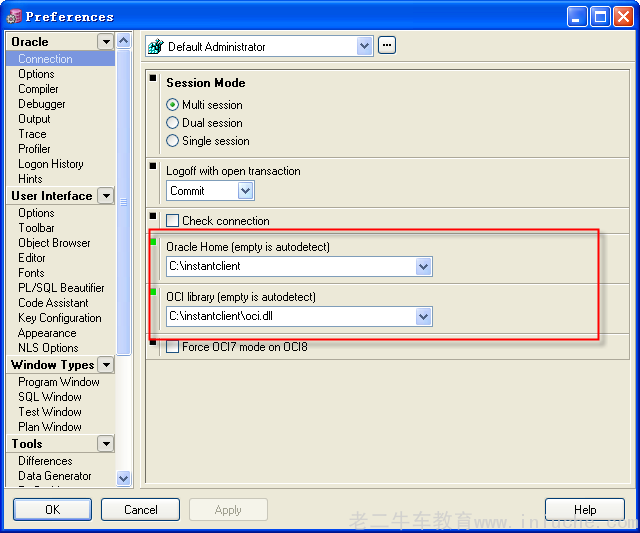
Task: Open Compiler preferences
Action: tap(38, 89)
